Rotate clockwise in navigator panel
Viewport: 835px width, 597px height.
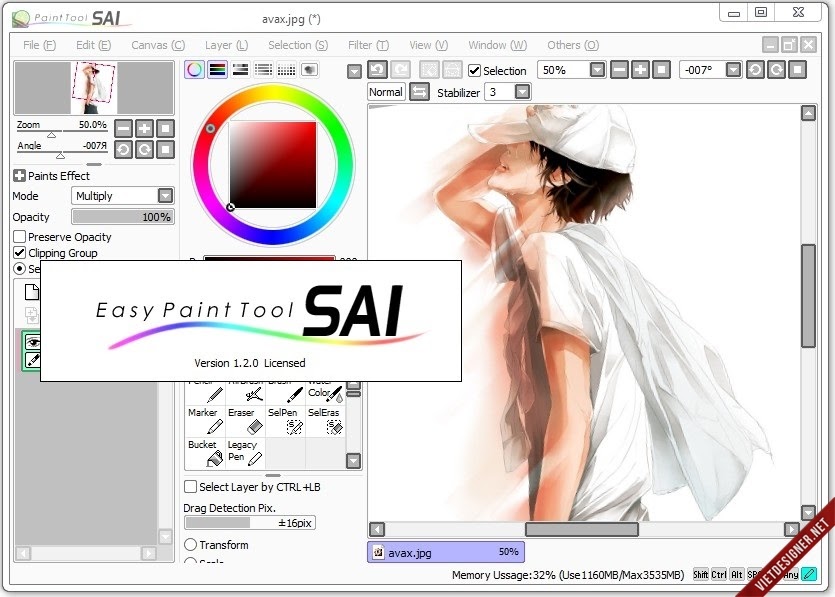[144, 150]
